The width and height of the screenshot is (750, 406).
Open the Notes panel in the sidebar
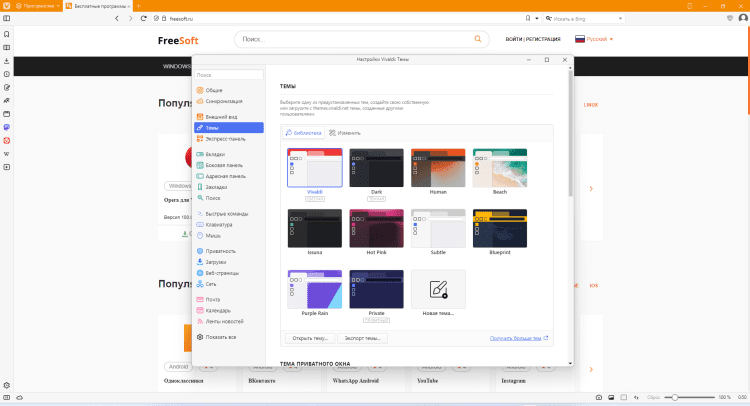[x=7, y=88]
